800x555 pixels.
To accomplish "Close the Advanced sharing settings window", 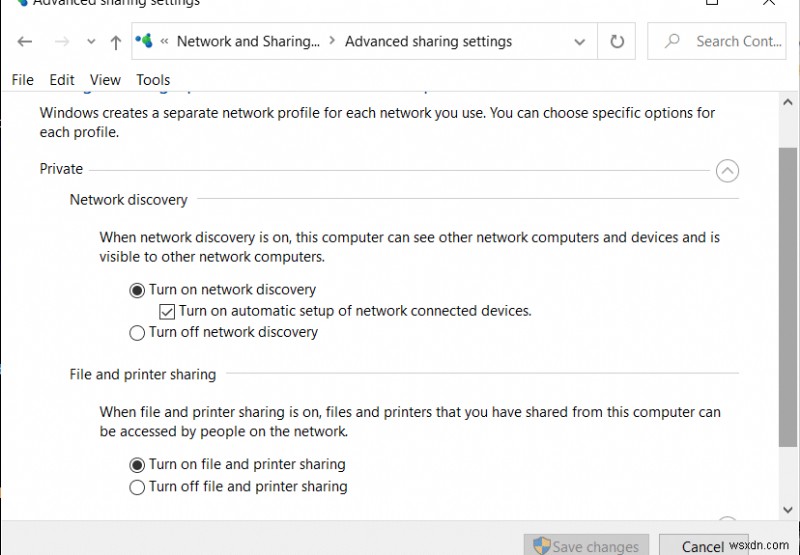I will point(769,3).
